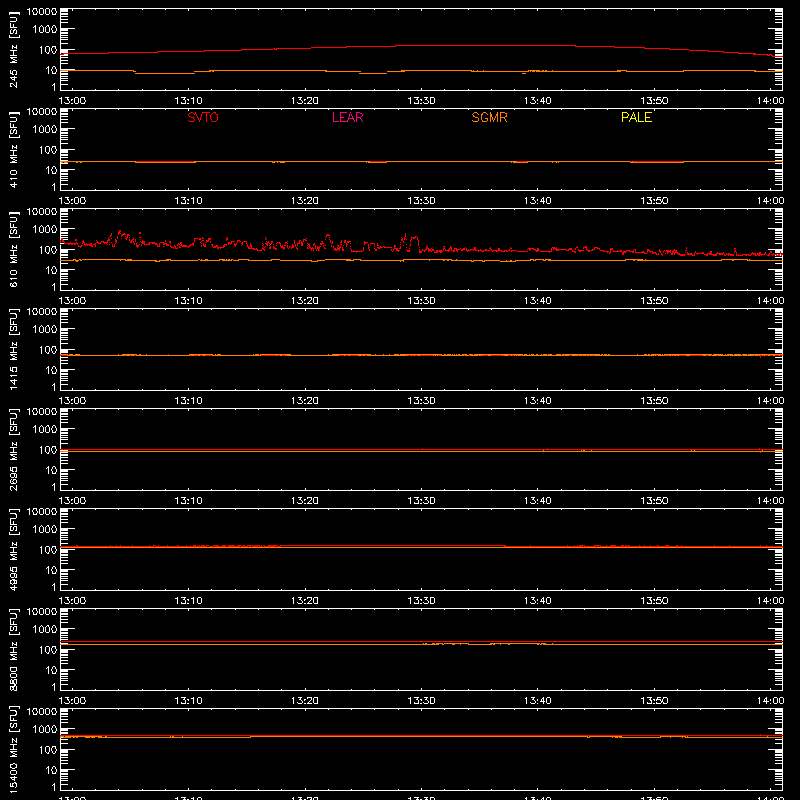The height and width of the screenshot is (800, 800).
Task: Select the 15400 MHz [SFU] axis label
Action: pos(14,749)
